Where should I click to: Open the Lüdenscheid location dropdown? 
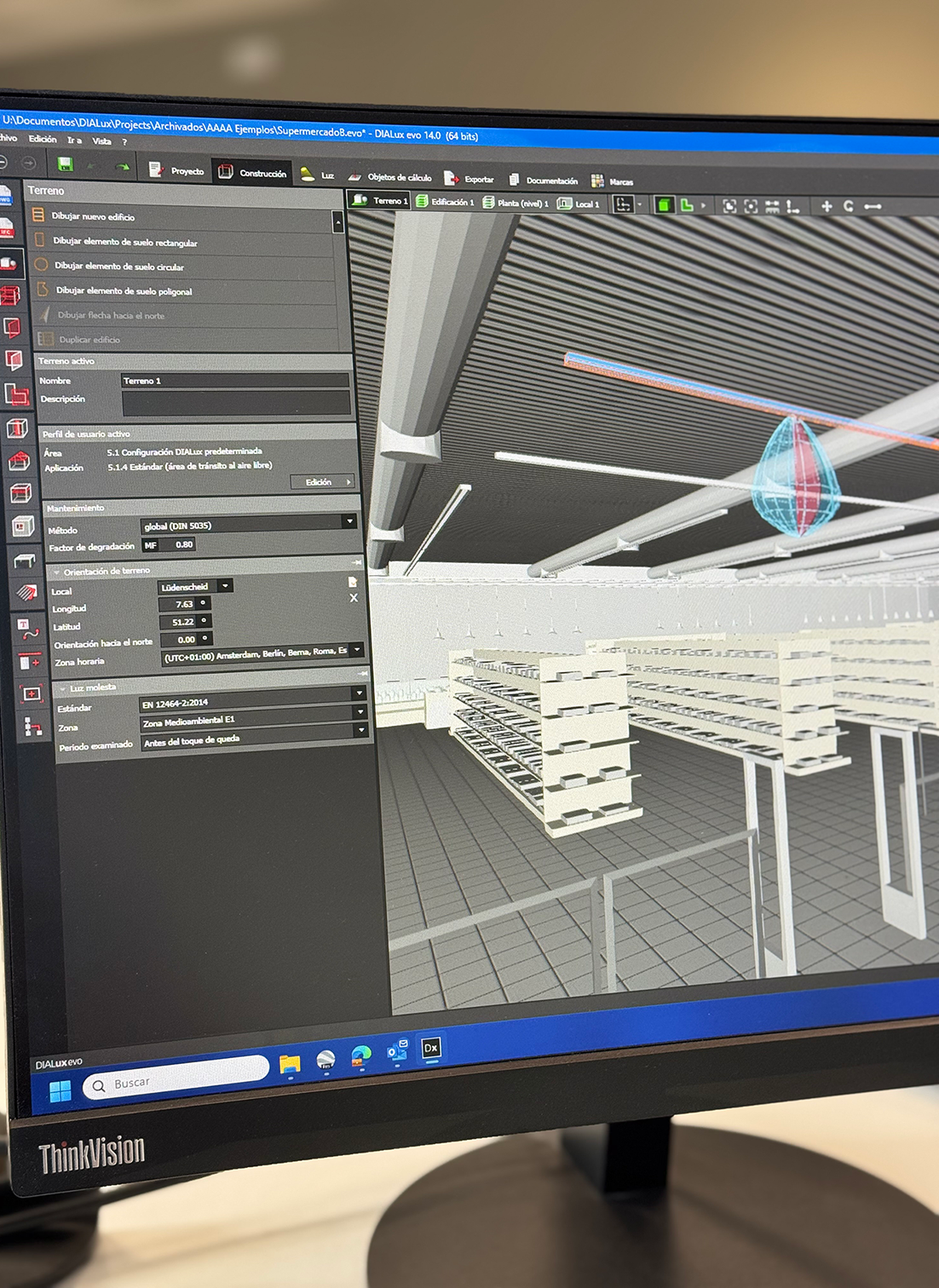click(195, 587)
